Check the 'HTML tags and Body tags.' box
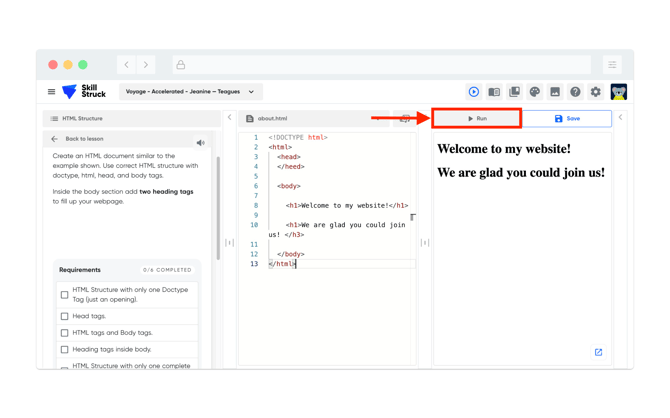 [x=65, y=333]
